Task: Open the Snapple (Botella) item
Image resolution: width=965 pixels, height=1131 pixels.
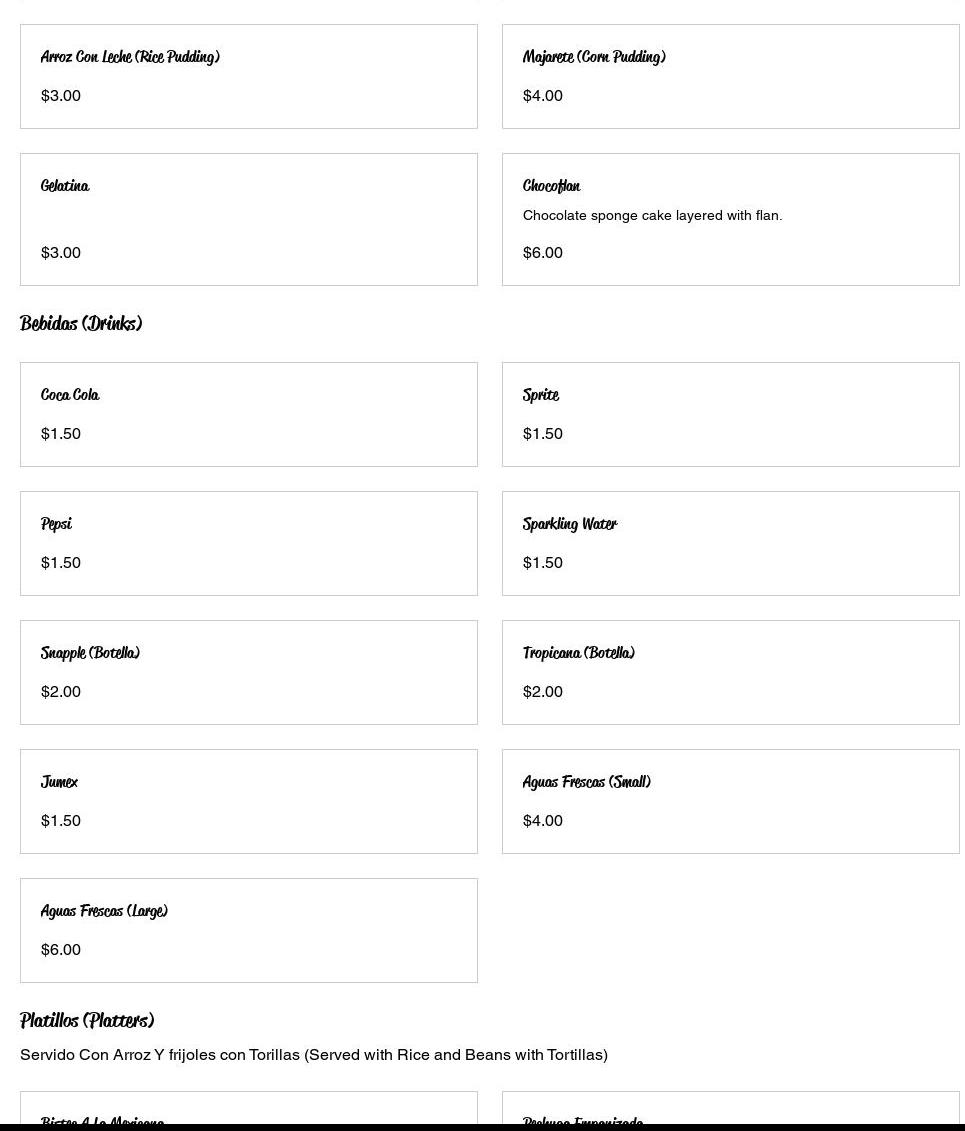Action: coord(248,672)
